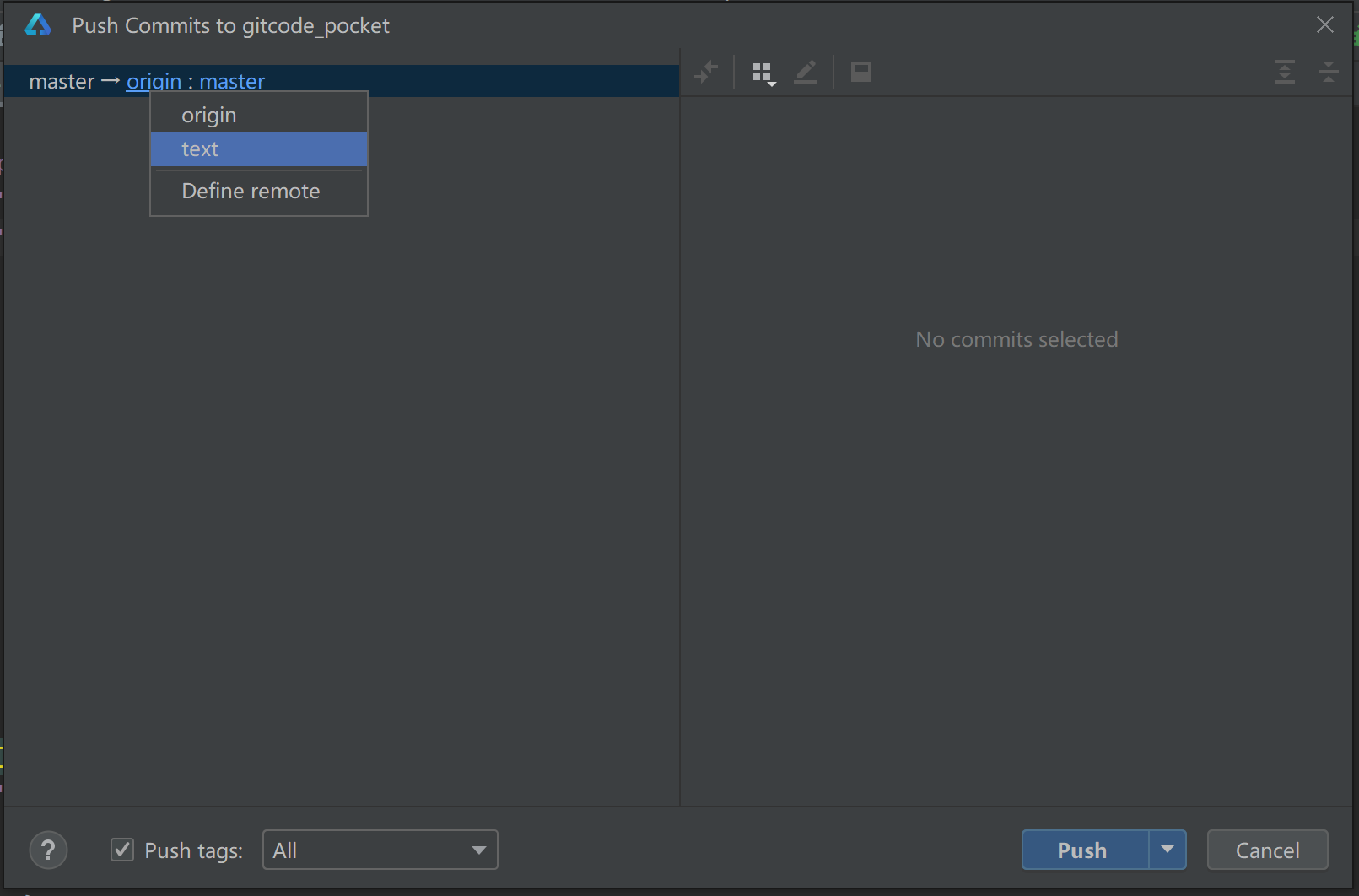Screen dimensions: 1359x896
Task: Select text remote in the popup
Action: click(x=259, y=149)
